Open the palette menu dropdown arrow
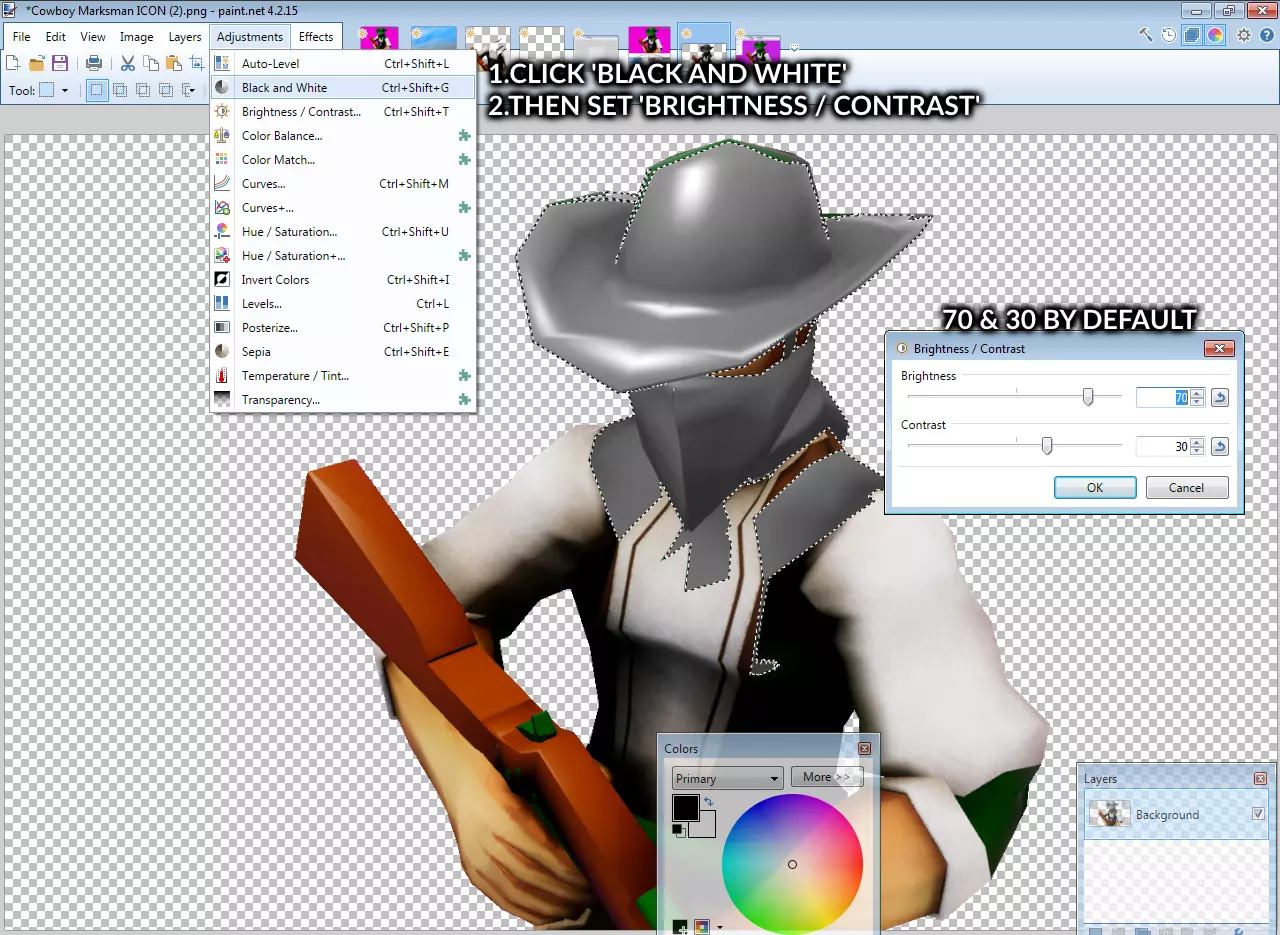1280x935 pixels. (720, 928)
